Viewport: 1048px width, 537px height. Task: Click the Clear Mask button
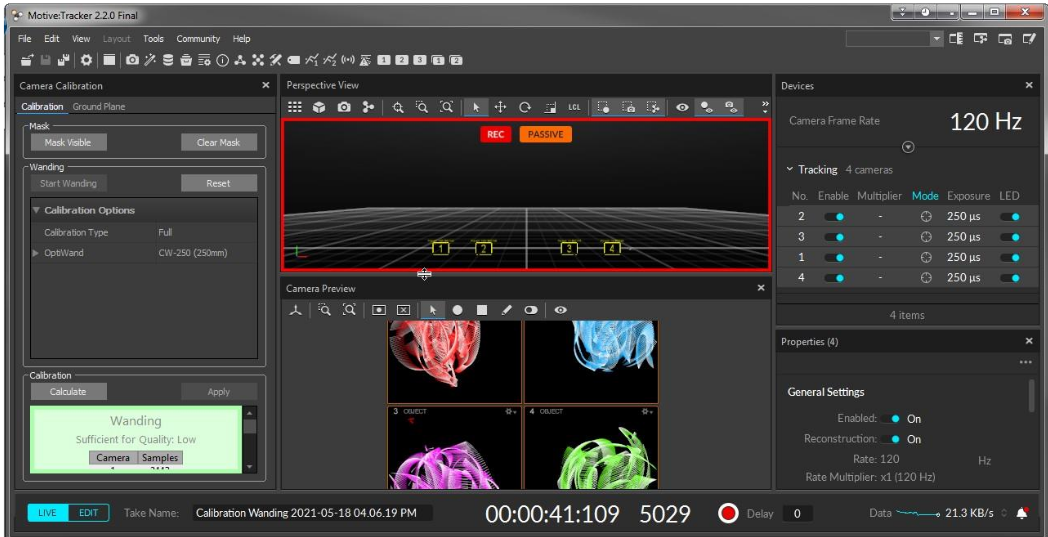point(218,142)
